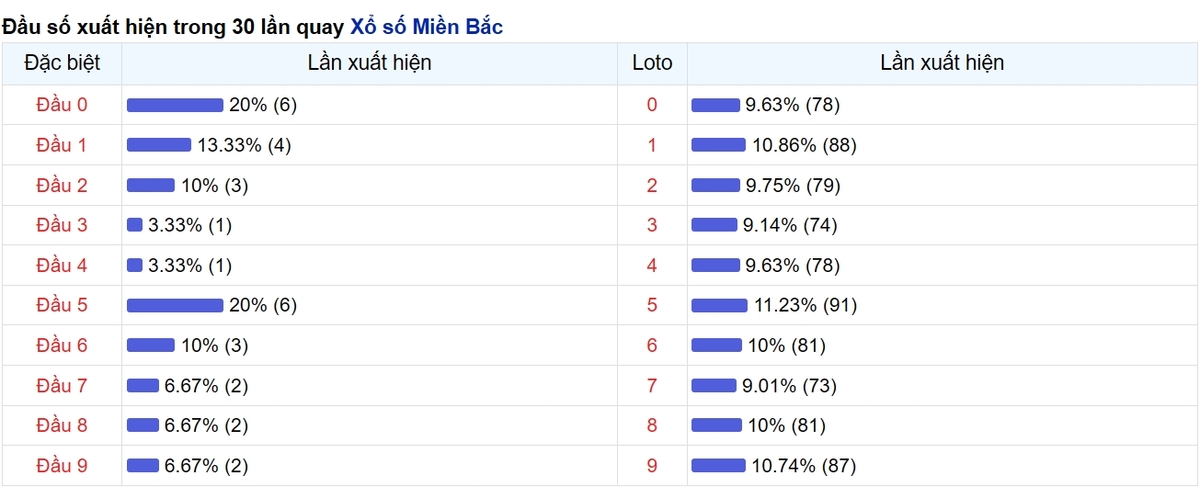Select Loto number 7 label
The image size is (1200, 487).
652,385
